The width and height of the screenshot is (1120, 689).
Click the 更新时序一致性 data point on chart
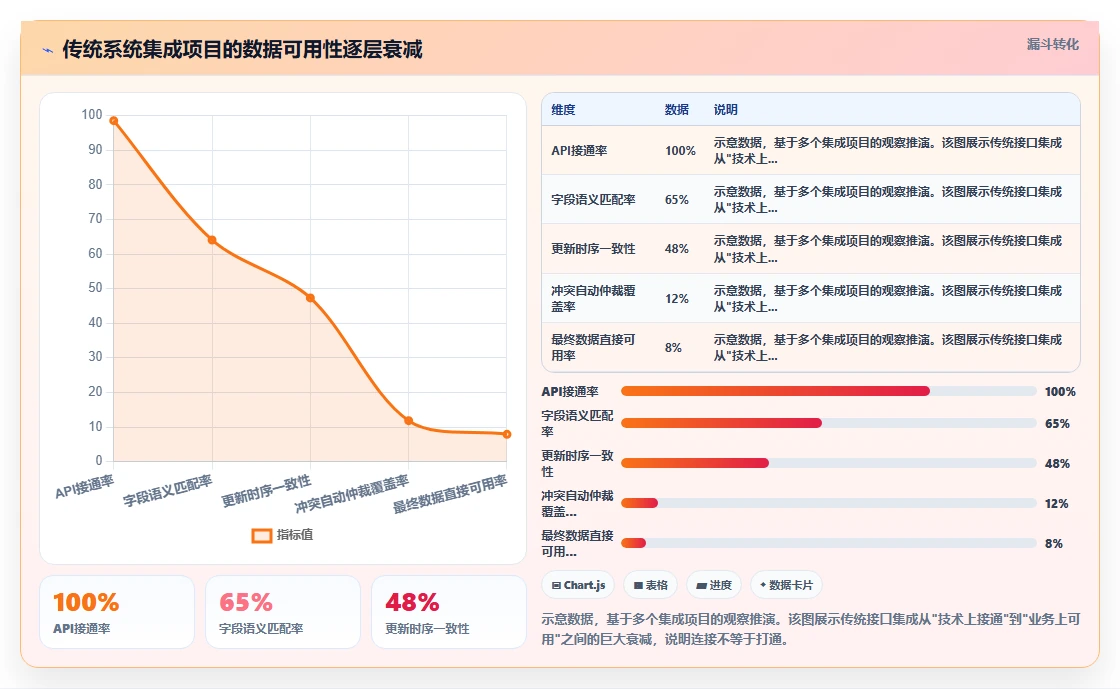pyautogui.click(x=310, y=298)
